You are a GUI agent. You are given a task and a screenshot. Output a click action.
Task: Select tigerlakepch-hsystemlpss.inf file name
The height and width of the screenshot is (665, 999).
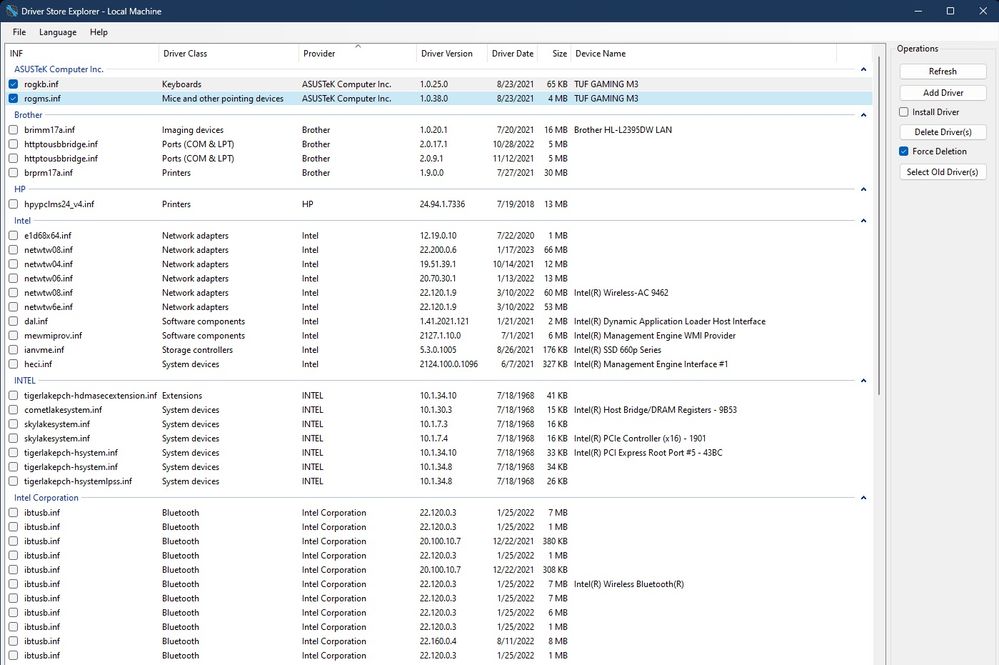point(78,481)
